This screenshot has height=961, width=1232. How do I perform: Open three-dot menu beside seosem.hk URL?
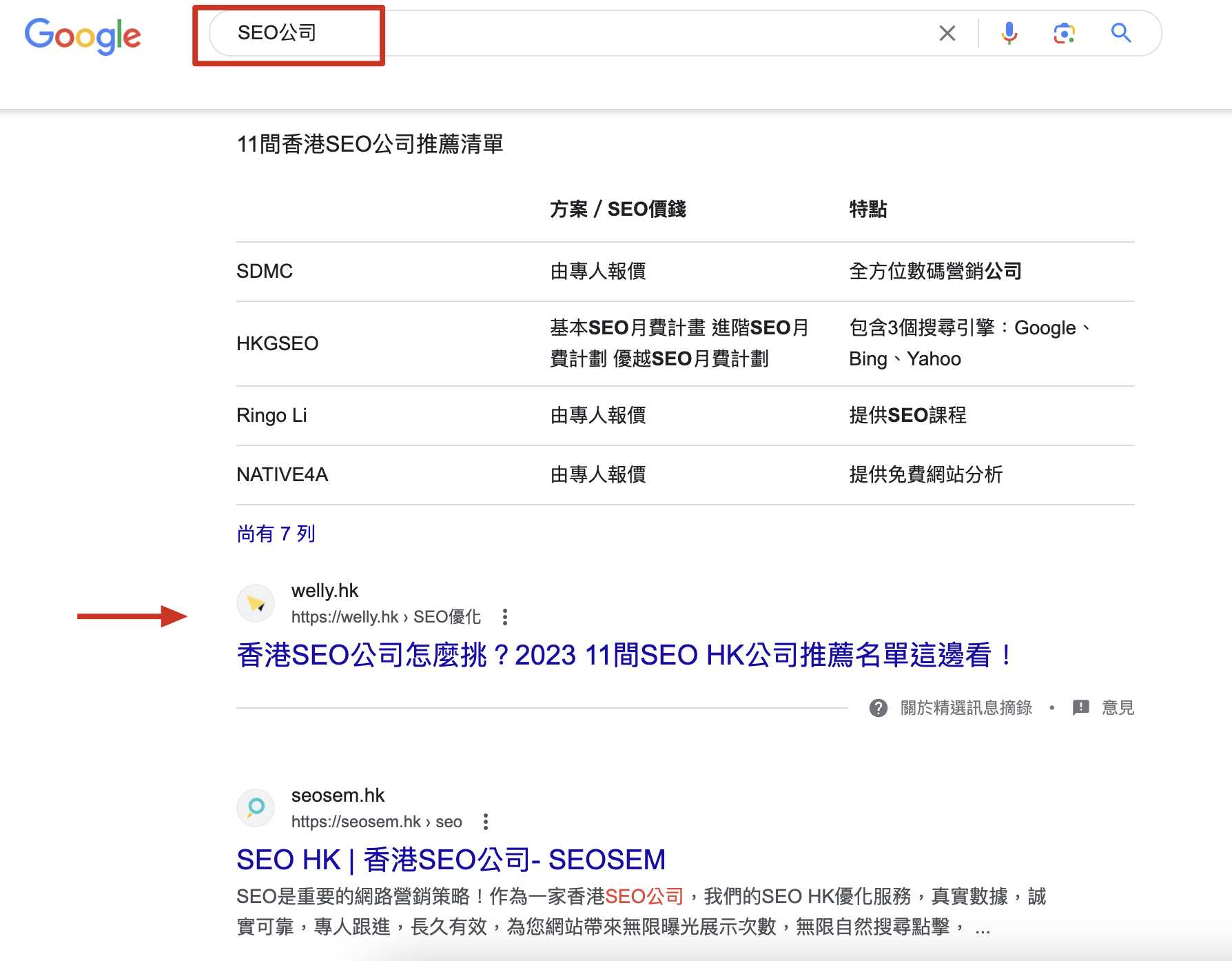[486, 822]
